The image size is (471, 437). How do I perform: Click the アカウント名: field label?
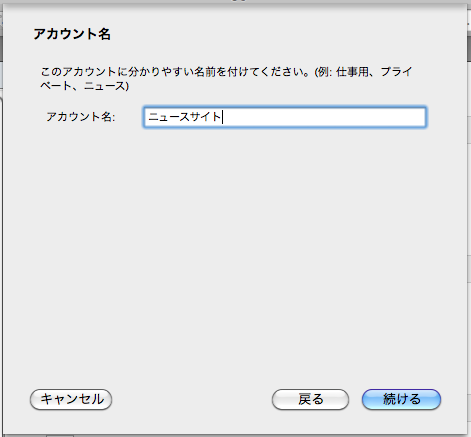[81, 117]
